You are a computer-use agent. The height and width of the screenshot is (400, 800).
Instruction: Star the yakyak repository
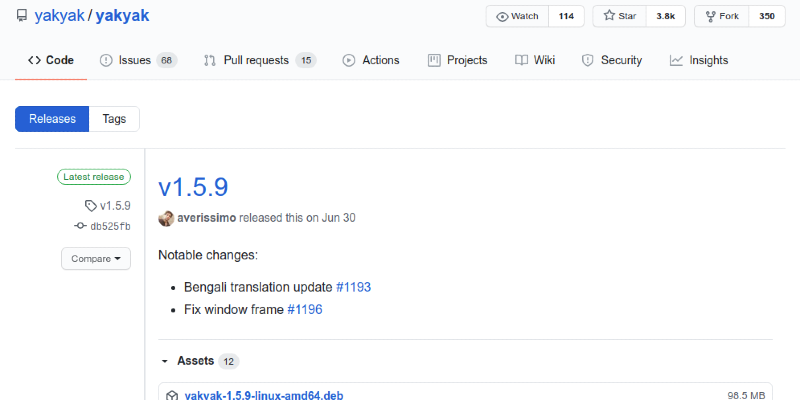click(622, 16)
